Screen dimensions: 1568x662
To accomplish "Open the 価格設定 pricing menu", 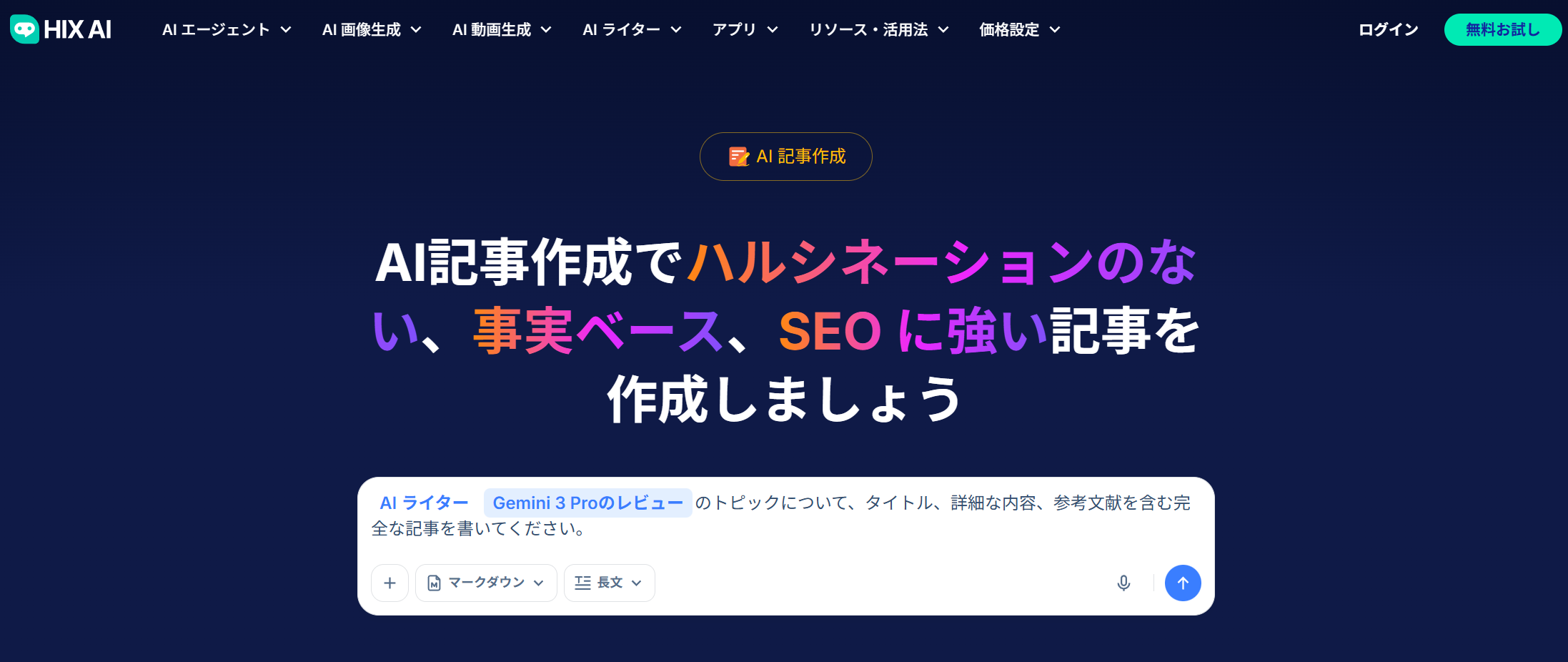I will coord(1019,29).
